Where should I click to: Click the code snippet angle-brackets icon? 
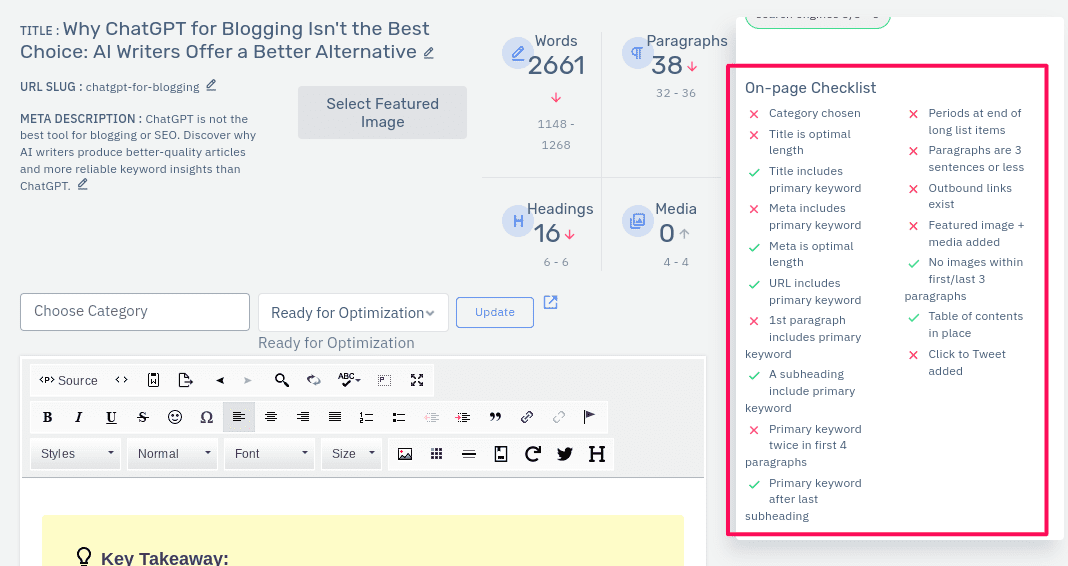[121, 380]
